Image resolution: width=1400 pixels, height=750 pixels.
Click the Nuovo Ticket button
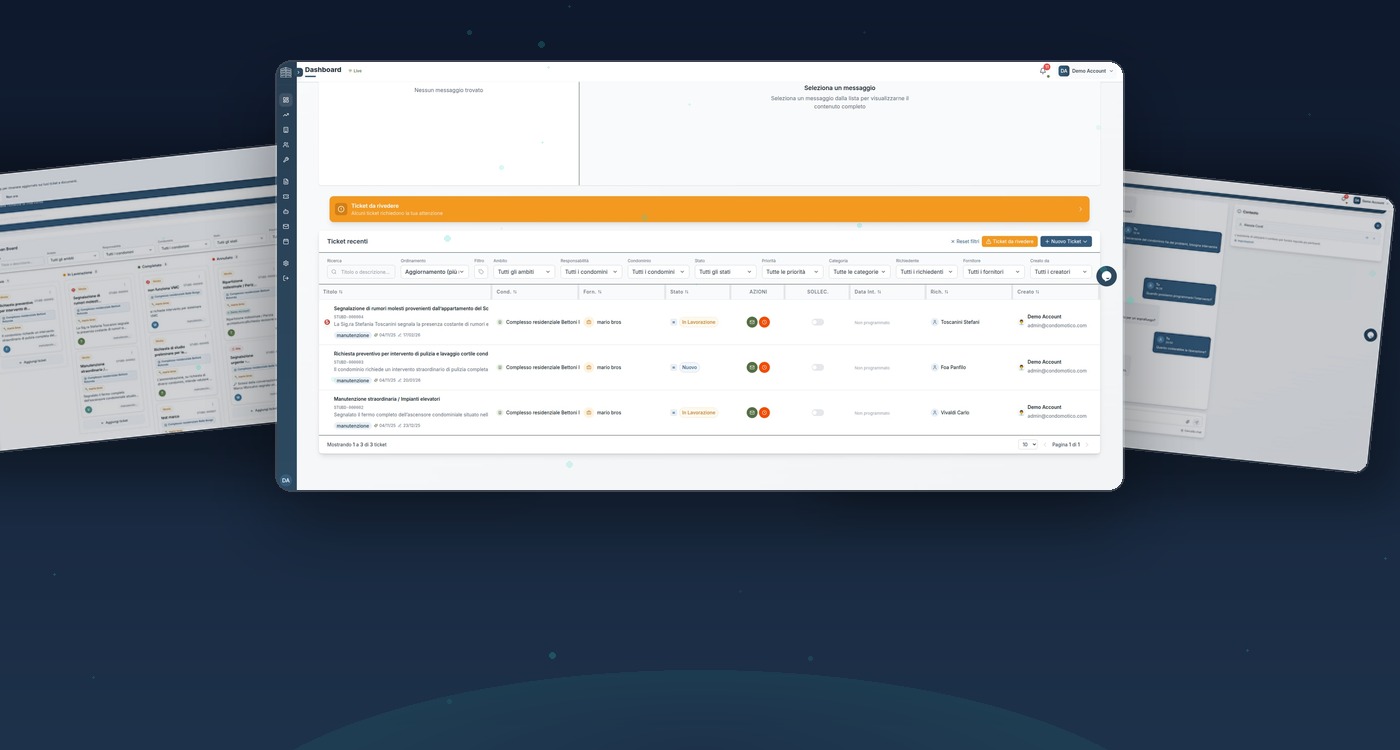tap(1065, 241)
